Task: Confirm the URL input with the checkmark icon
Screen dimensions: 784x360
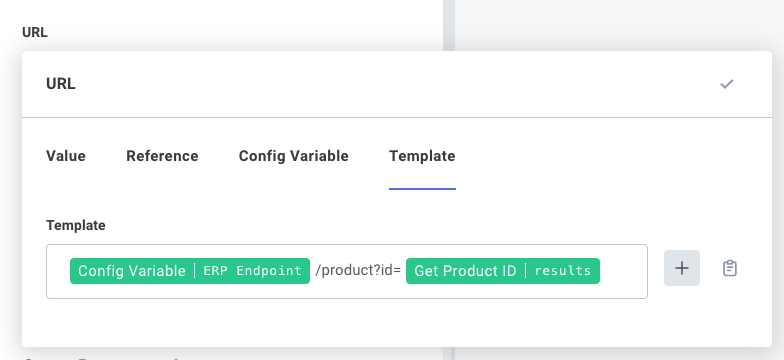Action: [x=726, y=84]
